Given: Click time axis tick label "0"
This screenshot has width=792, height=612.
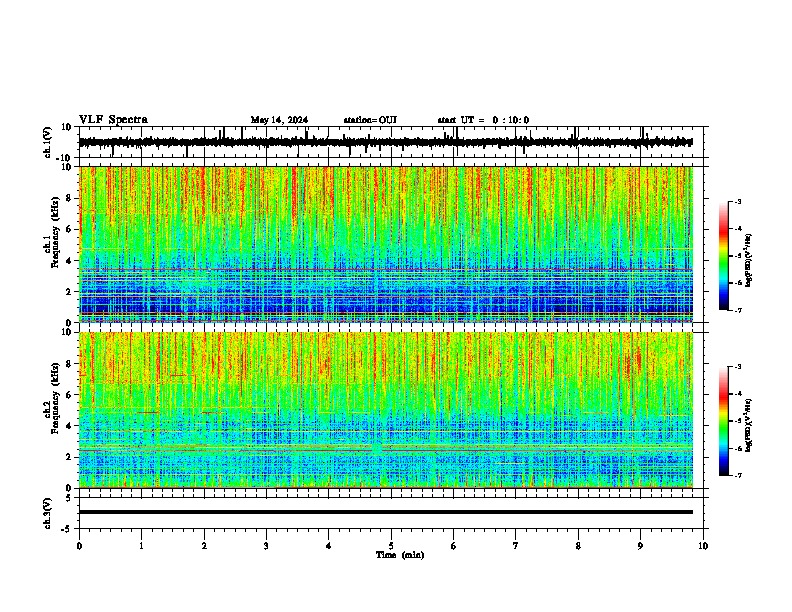Looking at the screenshot, I should pyautogui.click(x=79, y=546).
